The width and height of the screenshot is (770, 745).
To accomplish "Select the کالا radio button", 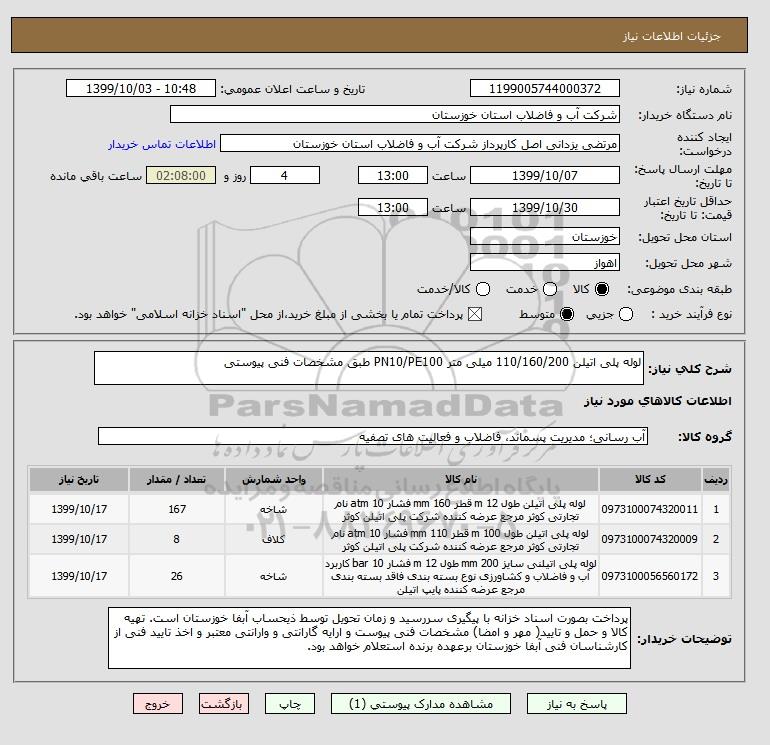I will click(602, 289).
